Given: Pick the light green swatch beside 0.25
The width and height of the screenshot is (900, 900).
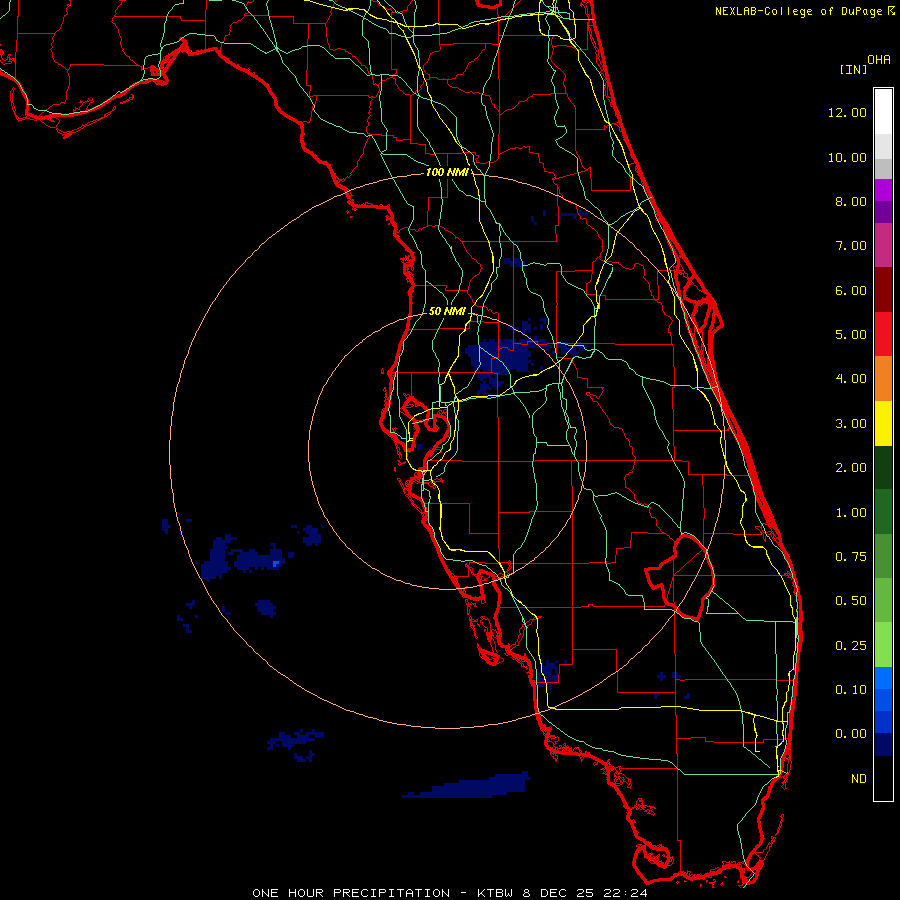Looking at the screenshot, I should pyautogui.click(x=883, y=645).
